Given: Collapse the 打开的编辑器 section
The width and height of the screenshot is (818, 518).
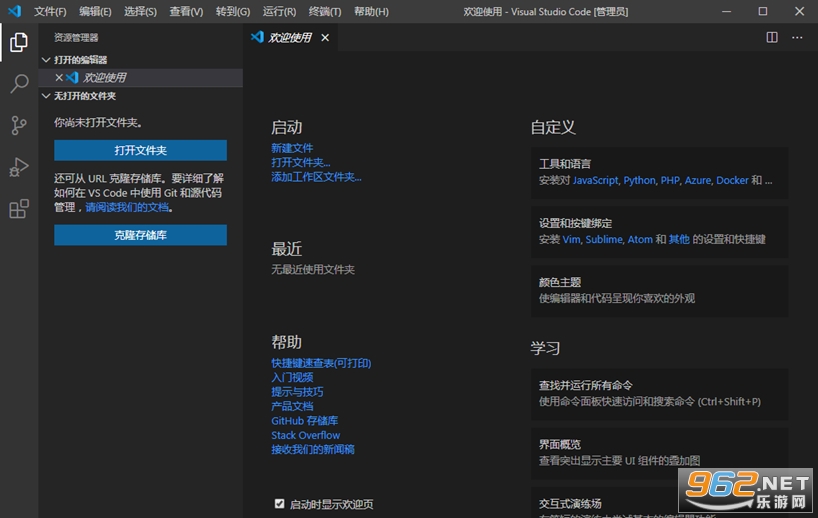Looking at the screenshot, I should [46, 60].
